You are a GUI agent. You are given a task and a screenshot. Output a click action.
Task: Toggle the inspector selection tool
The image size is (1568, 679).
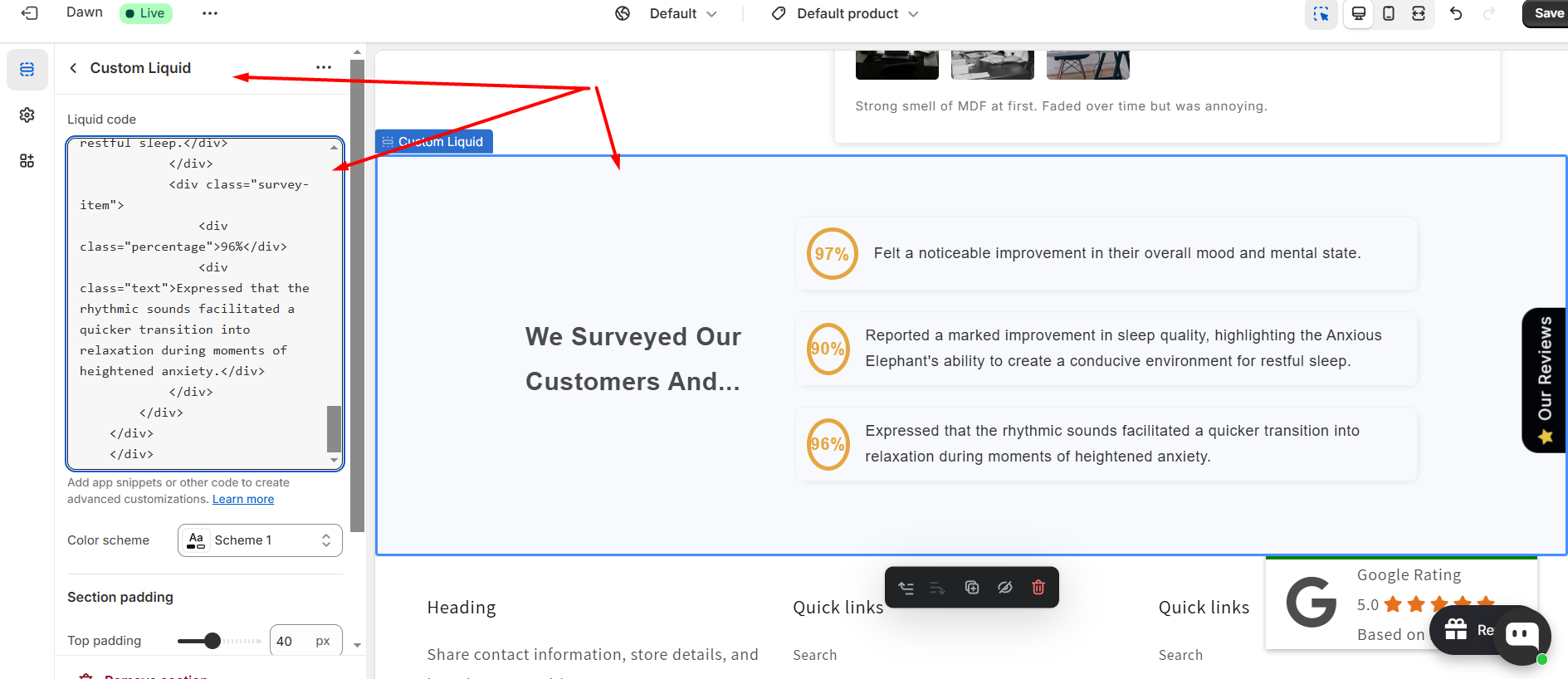pos(1321,14)
